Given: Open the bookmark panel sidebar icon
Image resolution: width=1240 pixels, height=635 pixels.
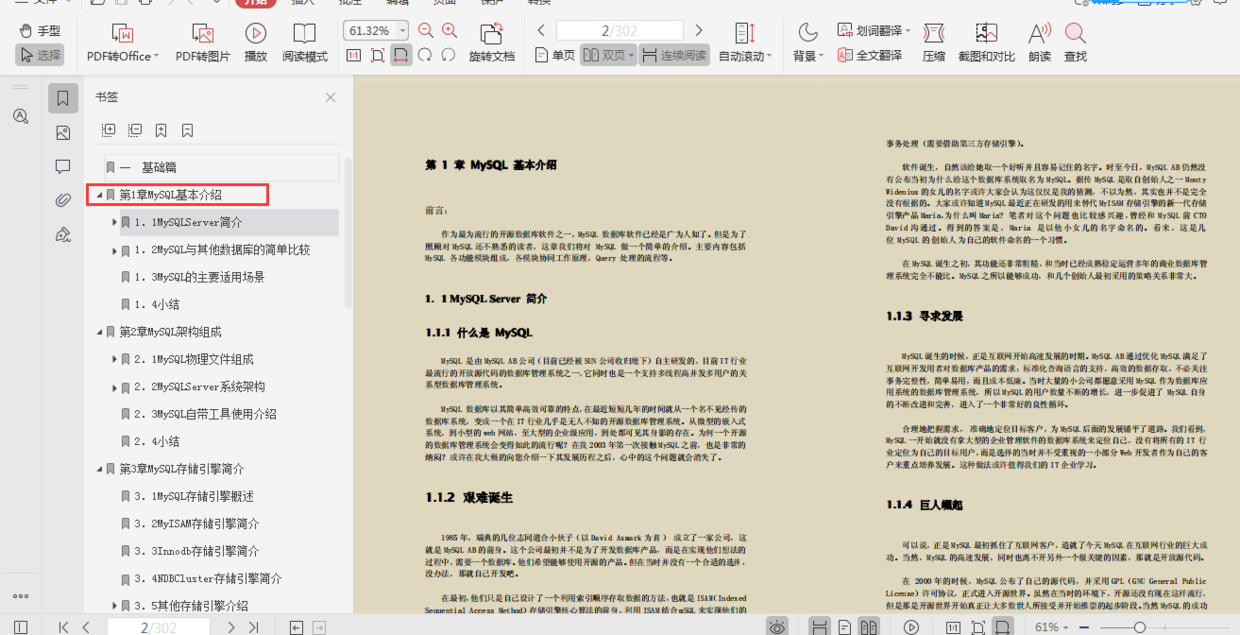Looking at the screenshot, I should (63, 98).
